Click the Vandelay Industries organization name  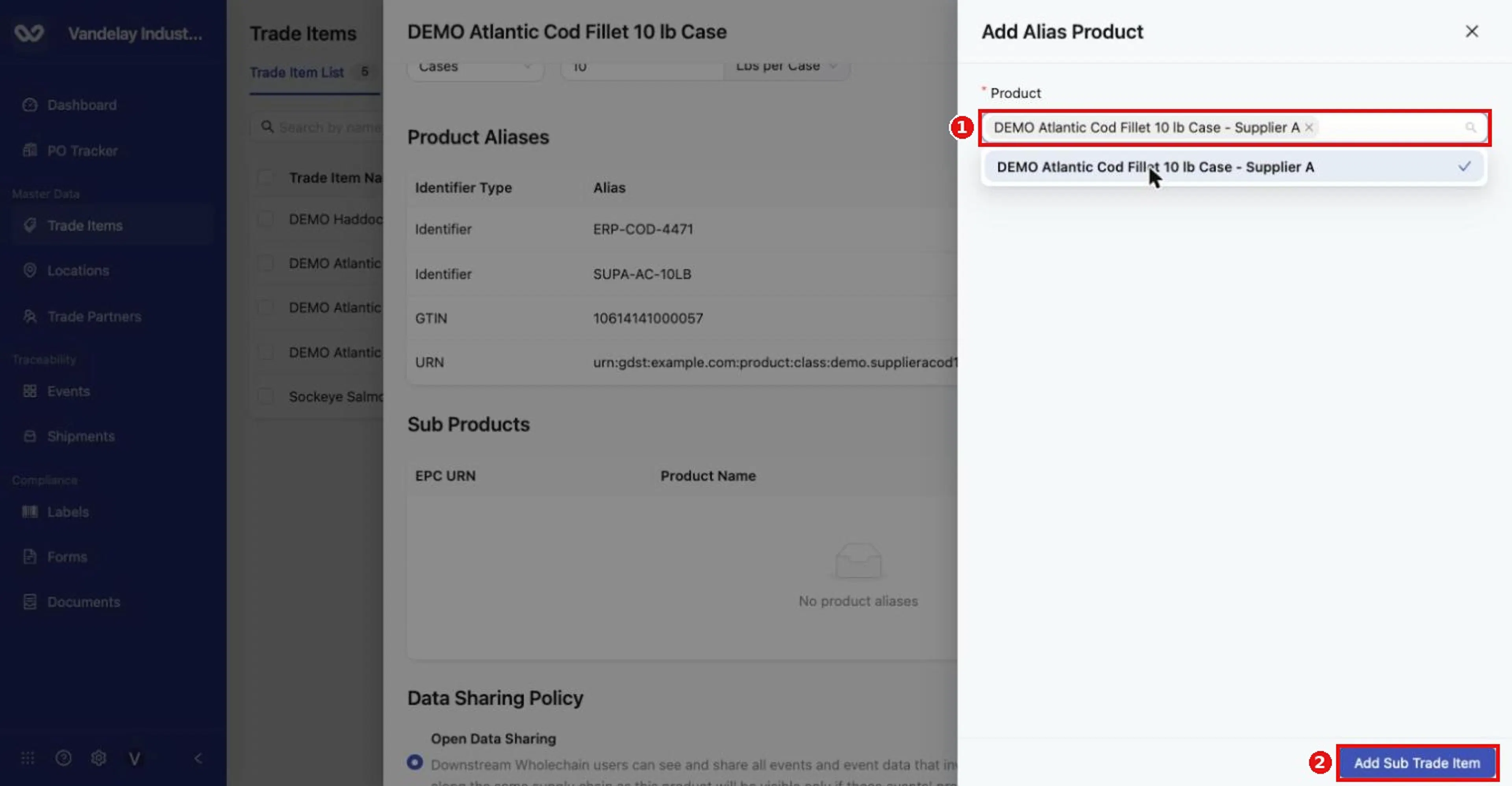[x=135, y=33]
